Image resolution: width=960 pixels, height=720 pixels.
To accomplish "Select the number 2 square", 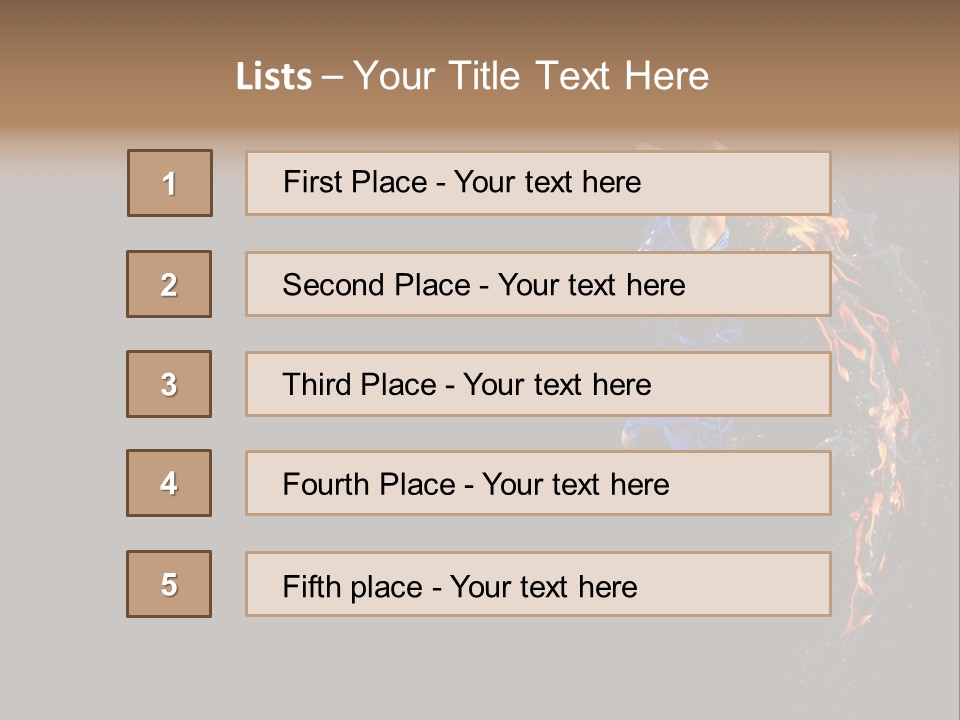I will 169,284.
